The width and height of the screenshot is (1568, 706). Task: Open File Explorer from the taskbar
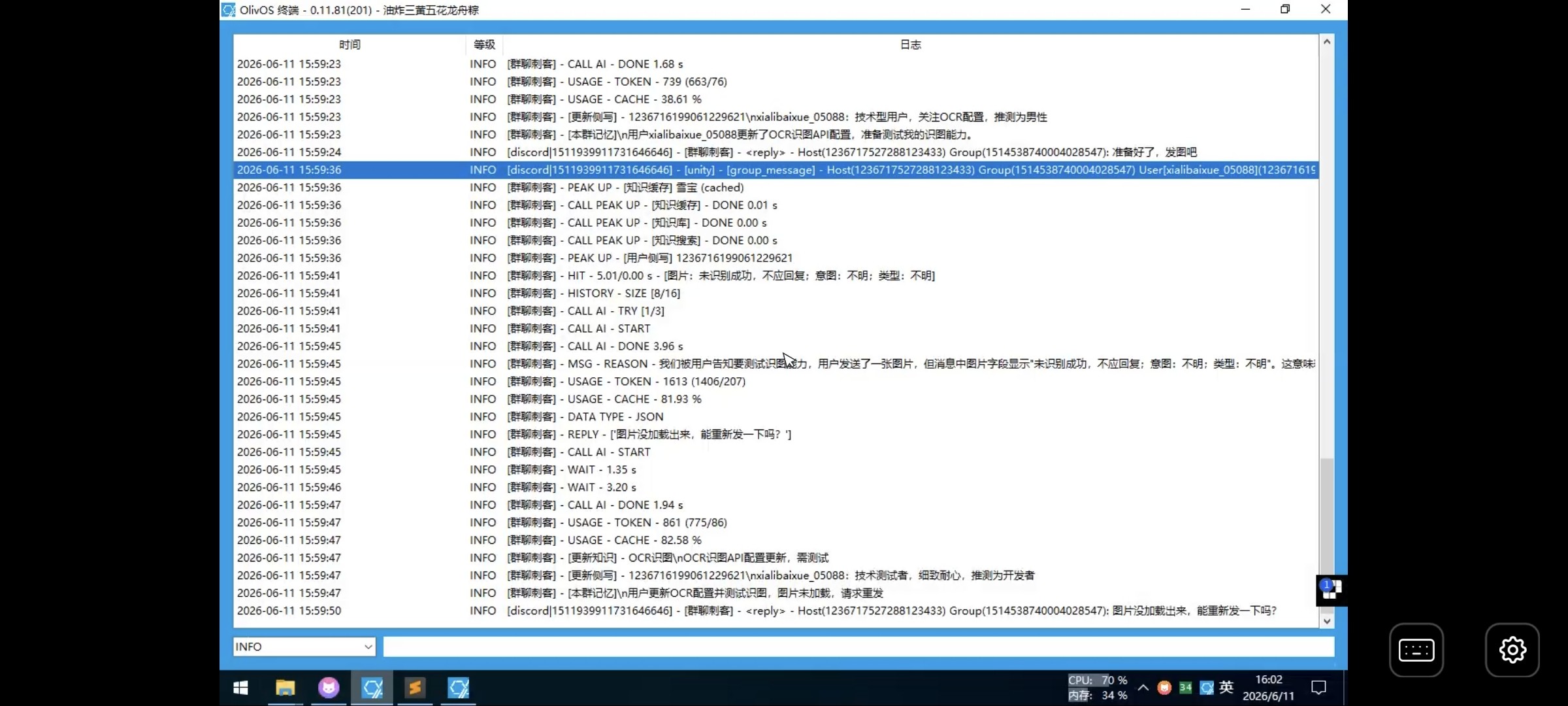(x=285, y=688)
